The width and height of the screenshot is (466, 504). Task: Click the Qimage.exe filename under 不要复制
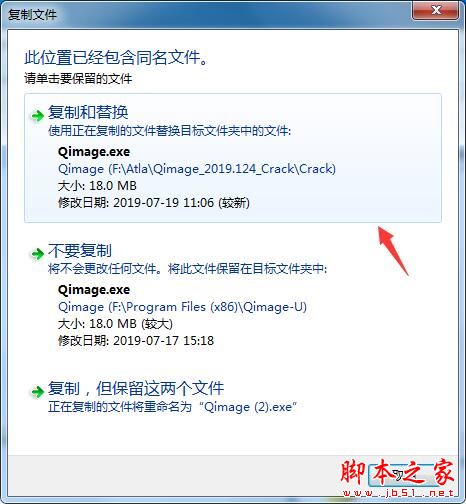coord(94,290)
